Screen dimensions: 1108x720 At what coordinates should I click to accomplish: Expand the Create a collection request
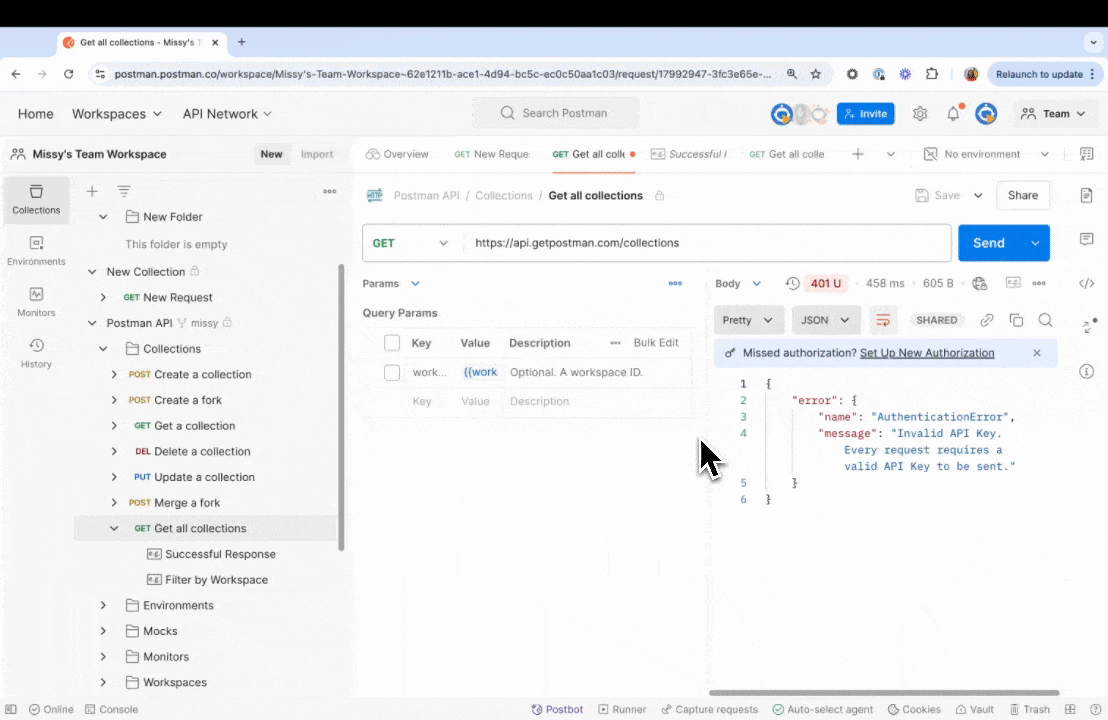point(114,374)
